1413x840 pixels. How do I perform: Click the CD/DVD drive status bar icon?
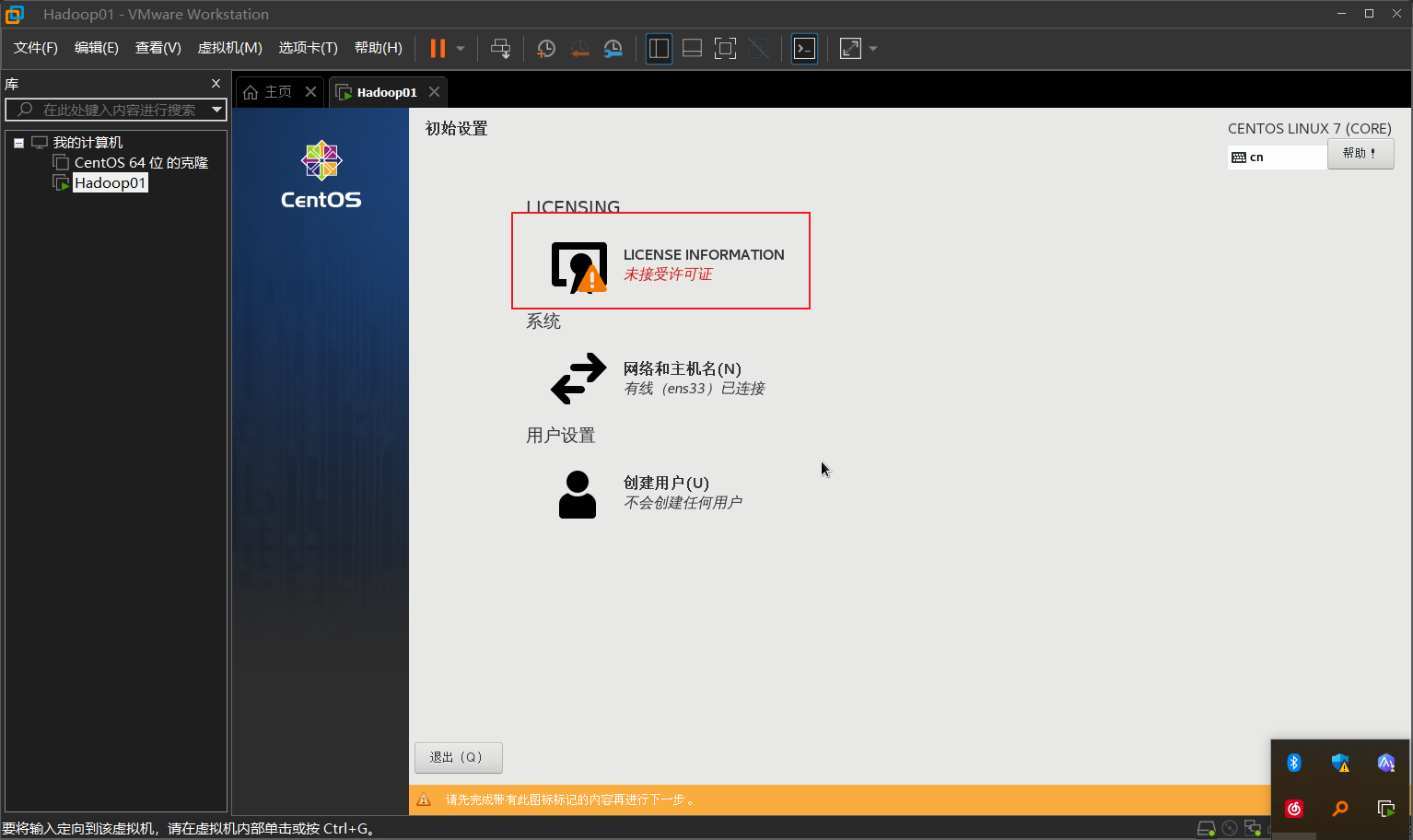[1229, 829]
